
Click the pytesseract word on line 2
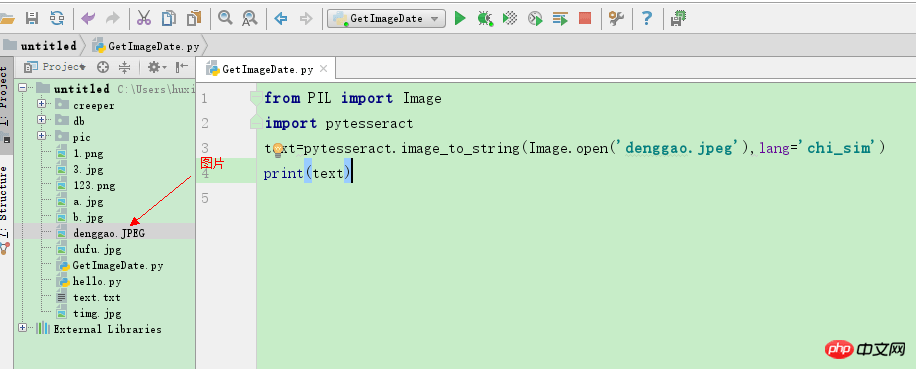coord(369,124)
